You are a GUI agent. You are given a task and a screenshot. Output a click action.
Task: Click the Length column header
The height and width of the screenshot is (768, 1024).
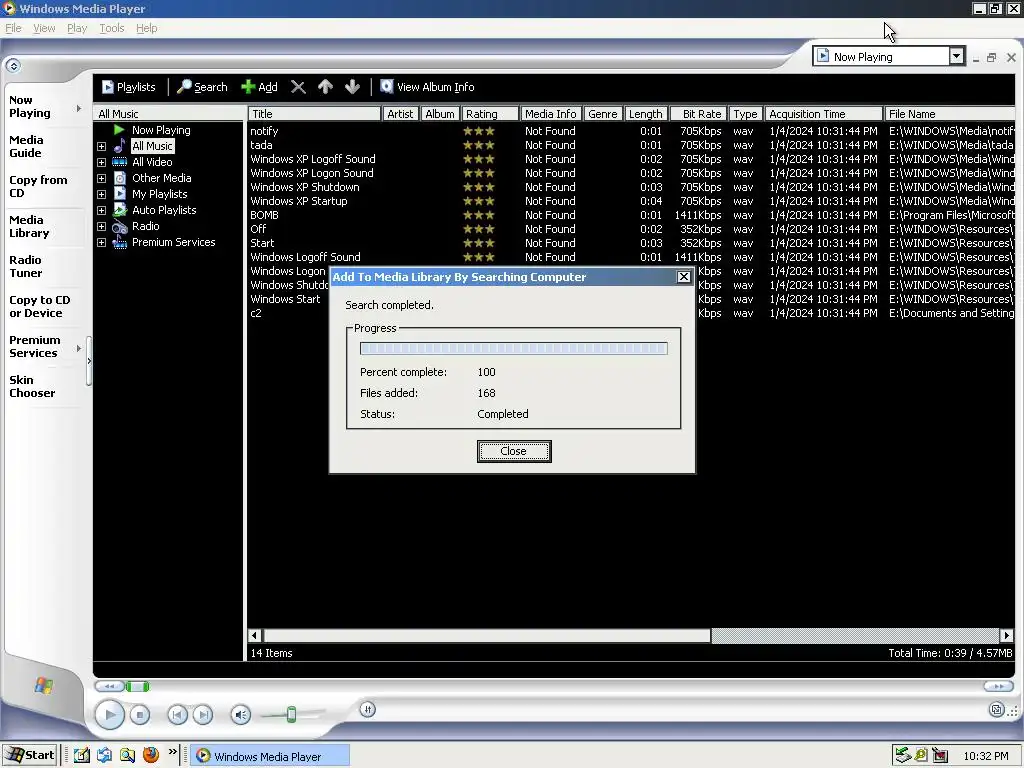(645, 114)
